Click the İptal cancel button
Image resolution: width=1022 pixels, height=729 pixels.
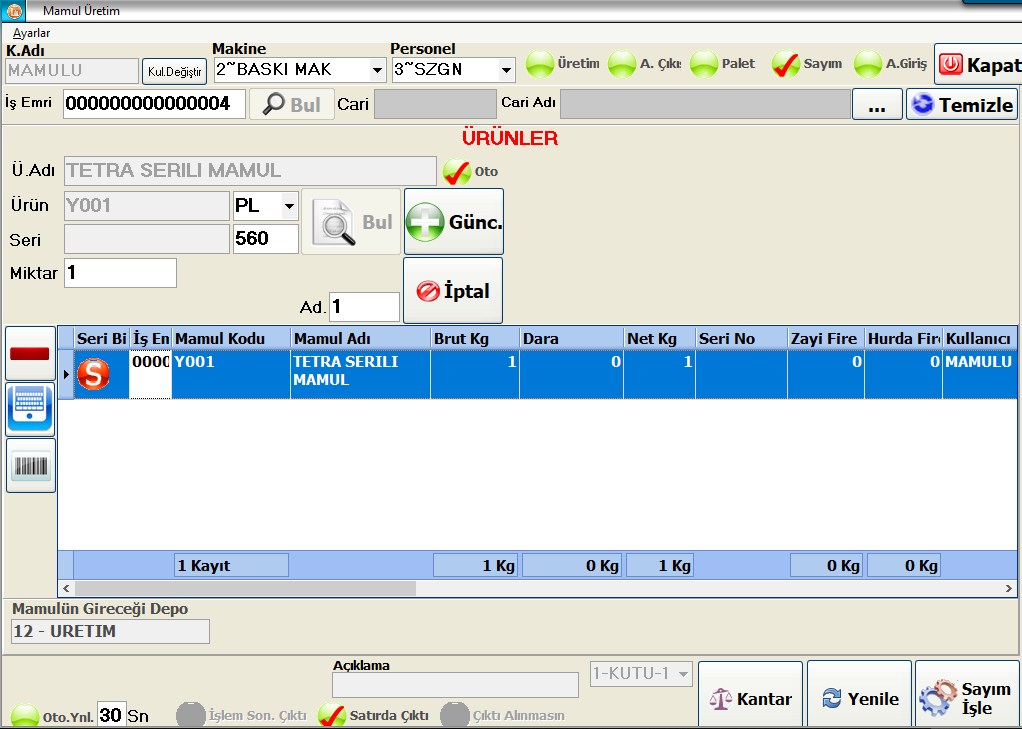[x=453, y=291]
